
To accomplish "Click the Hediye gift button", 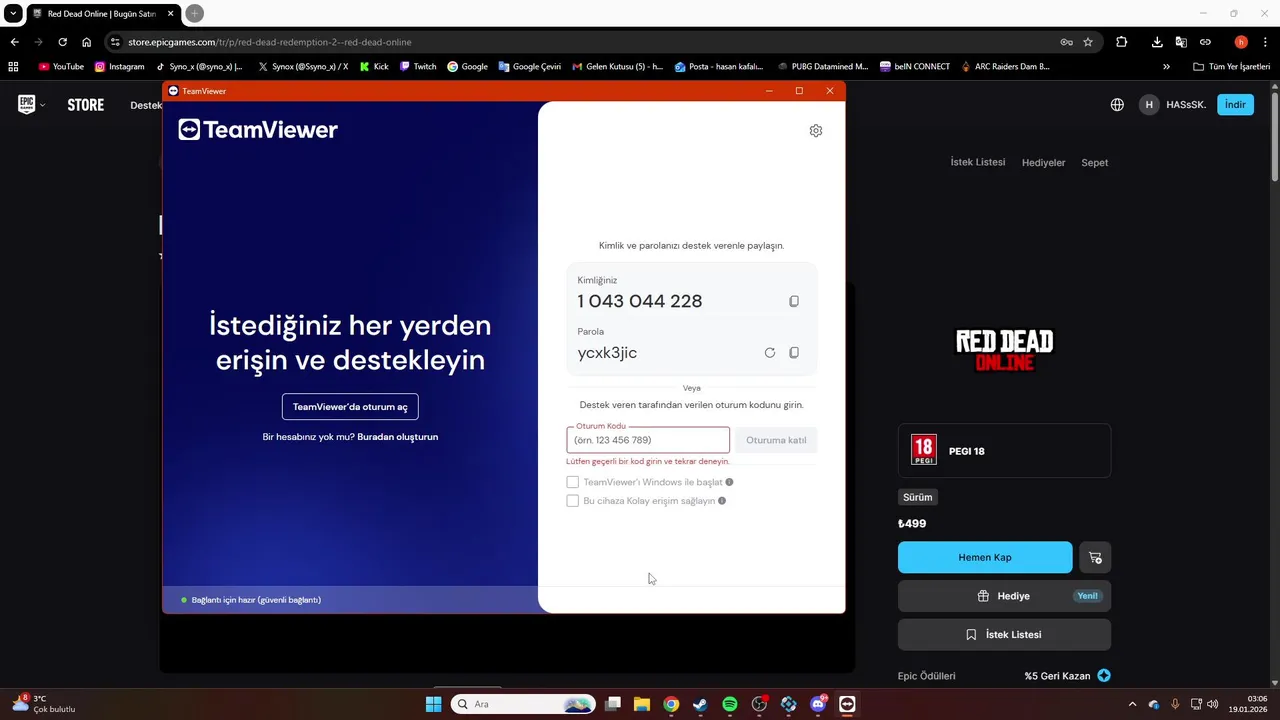I will [x=1004, y=596].
